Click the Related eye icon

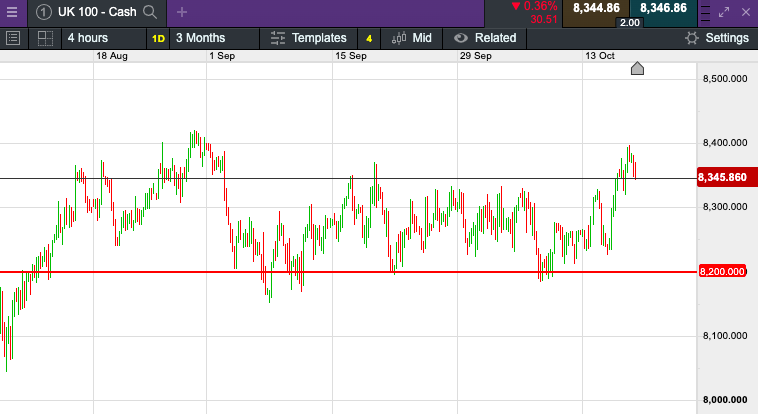click(x=461, y=38)
